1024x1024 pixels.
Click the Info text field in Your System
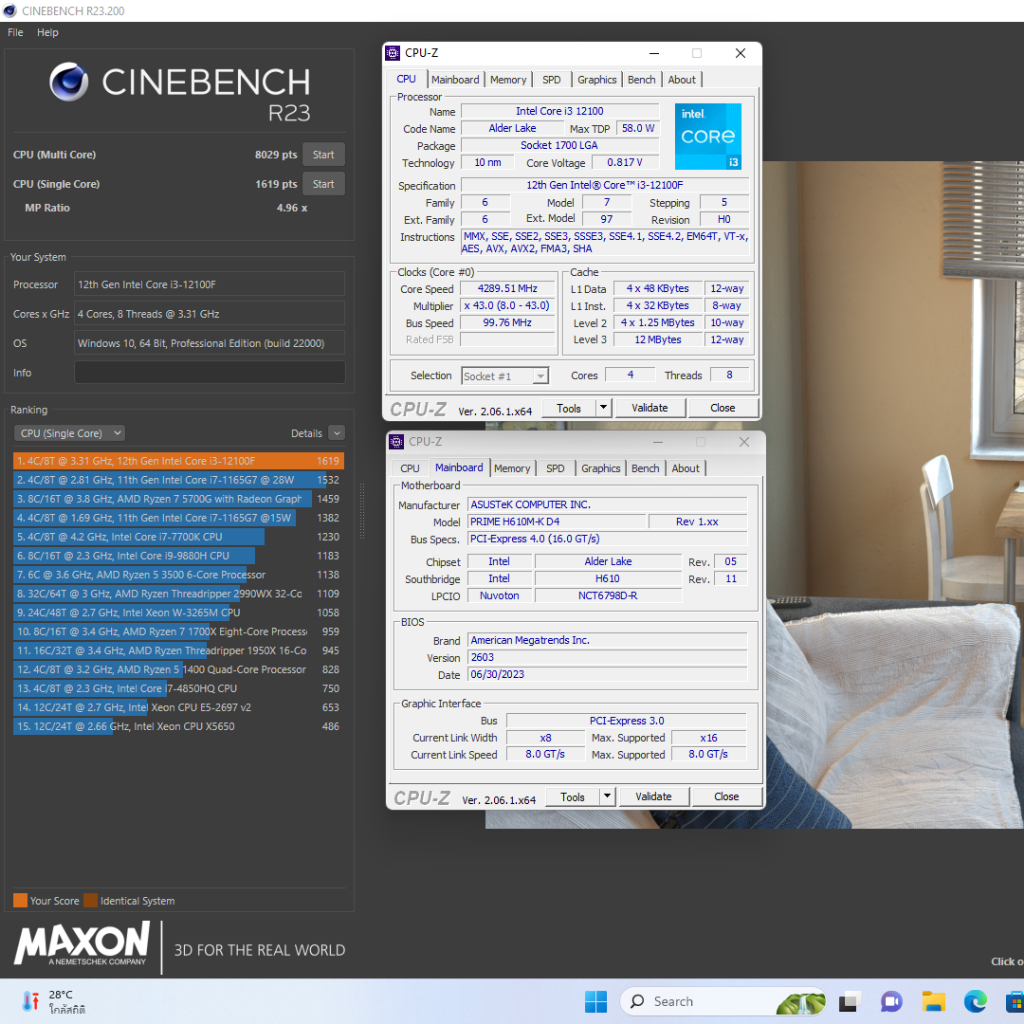209,373
